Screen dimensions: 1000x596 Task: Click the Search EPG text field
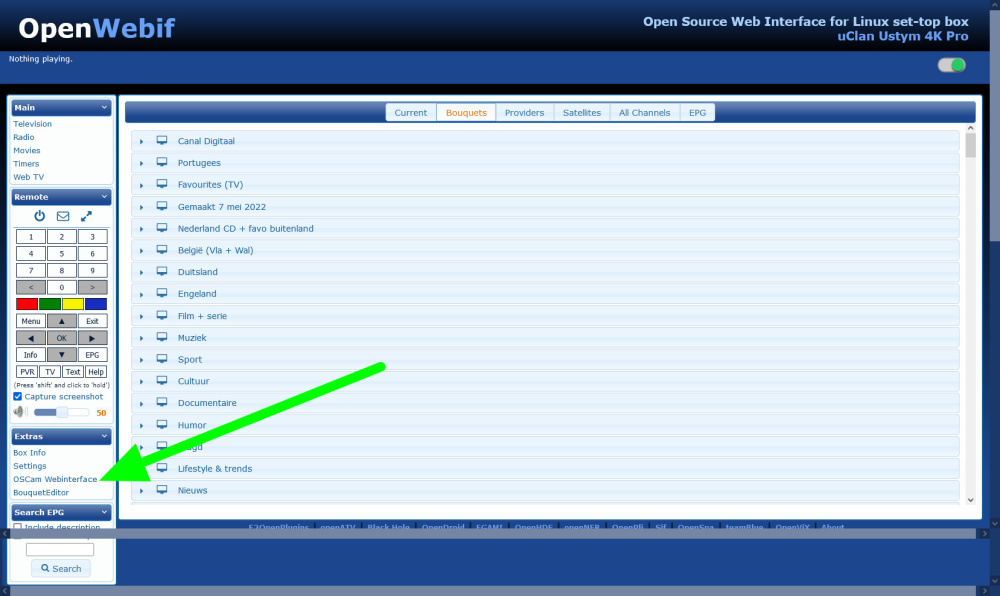pos(60,549)
